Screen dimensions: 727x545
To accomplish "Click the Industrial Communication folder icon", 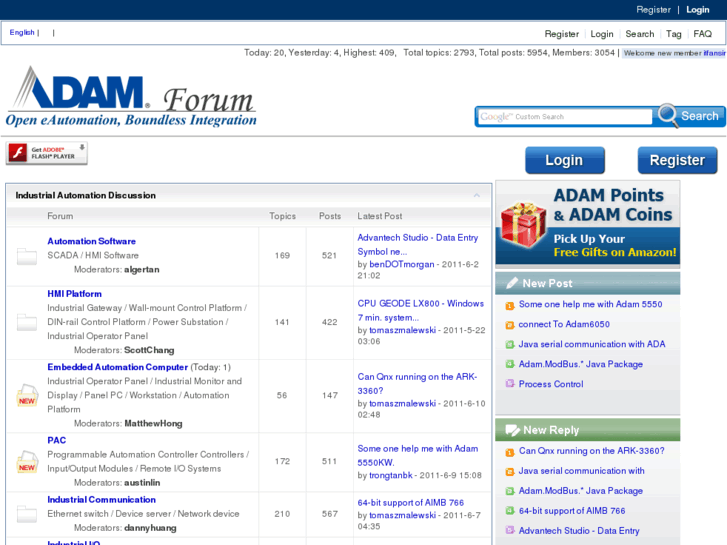I will click(x=27, y=514).
